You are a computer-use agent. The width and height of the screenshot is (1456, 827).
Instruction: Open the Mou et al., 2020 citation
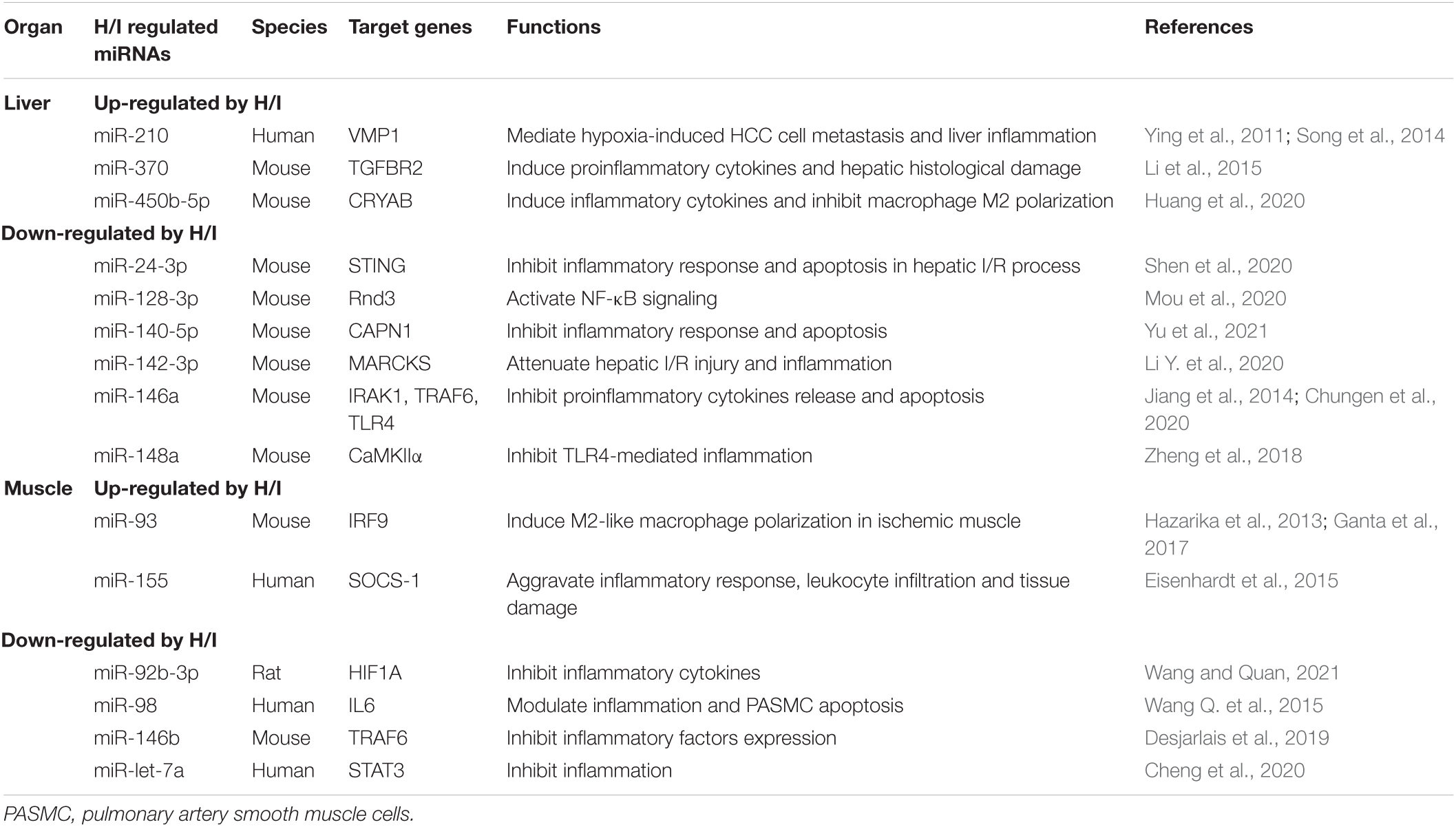coord(1215,298)
